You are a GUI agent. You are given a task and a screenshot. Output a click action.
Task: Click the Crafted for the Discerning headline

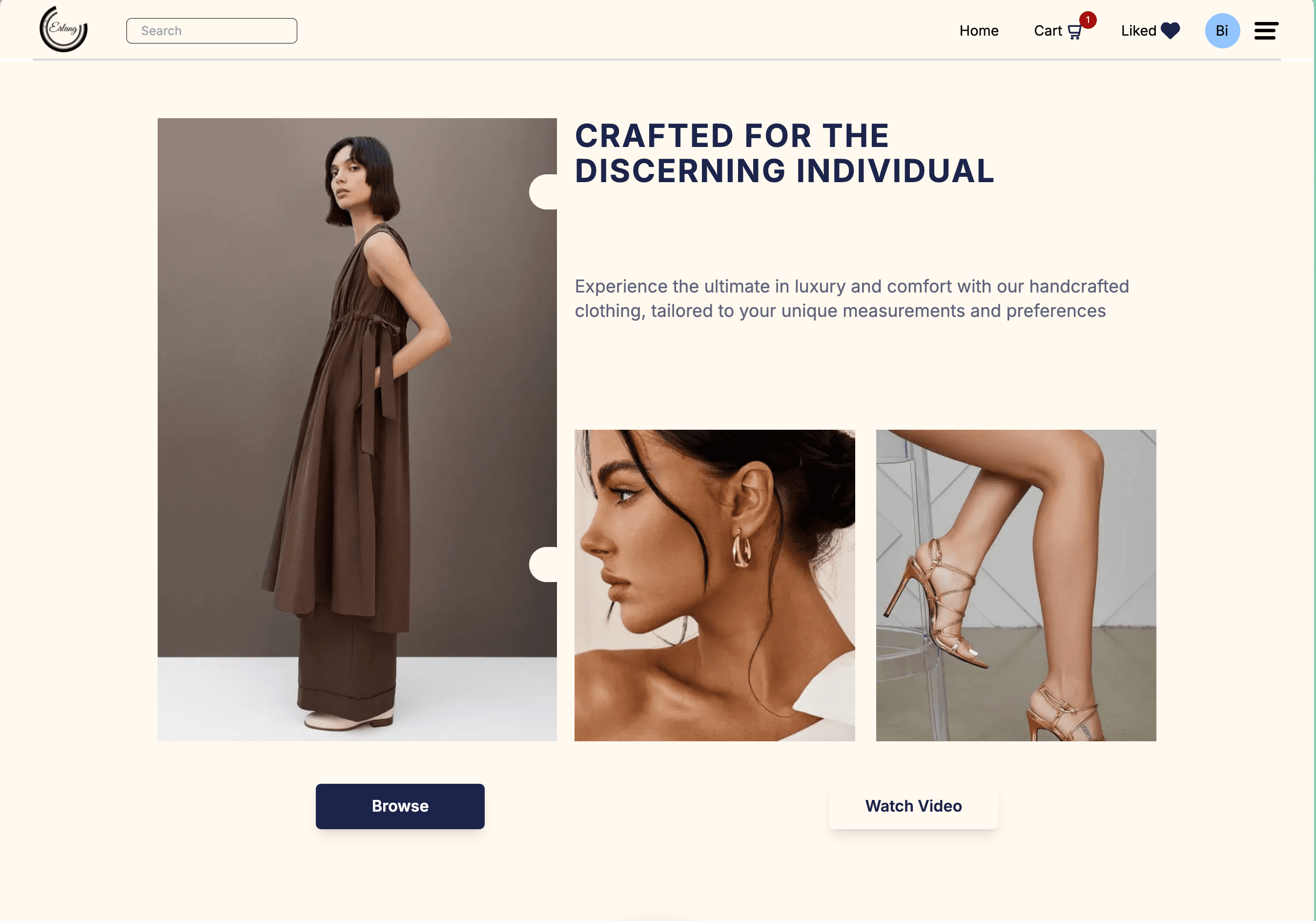(x=784, y=153)
